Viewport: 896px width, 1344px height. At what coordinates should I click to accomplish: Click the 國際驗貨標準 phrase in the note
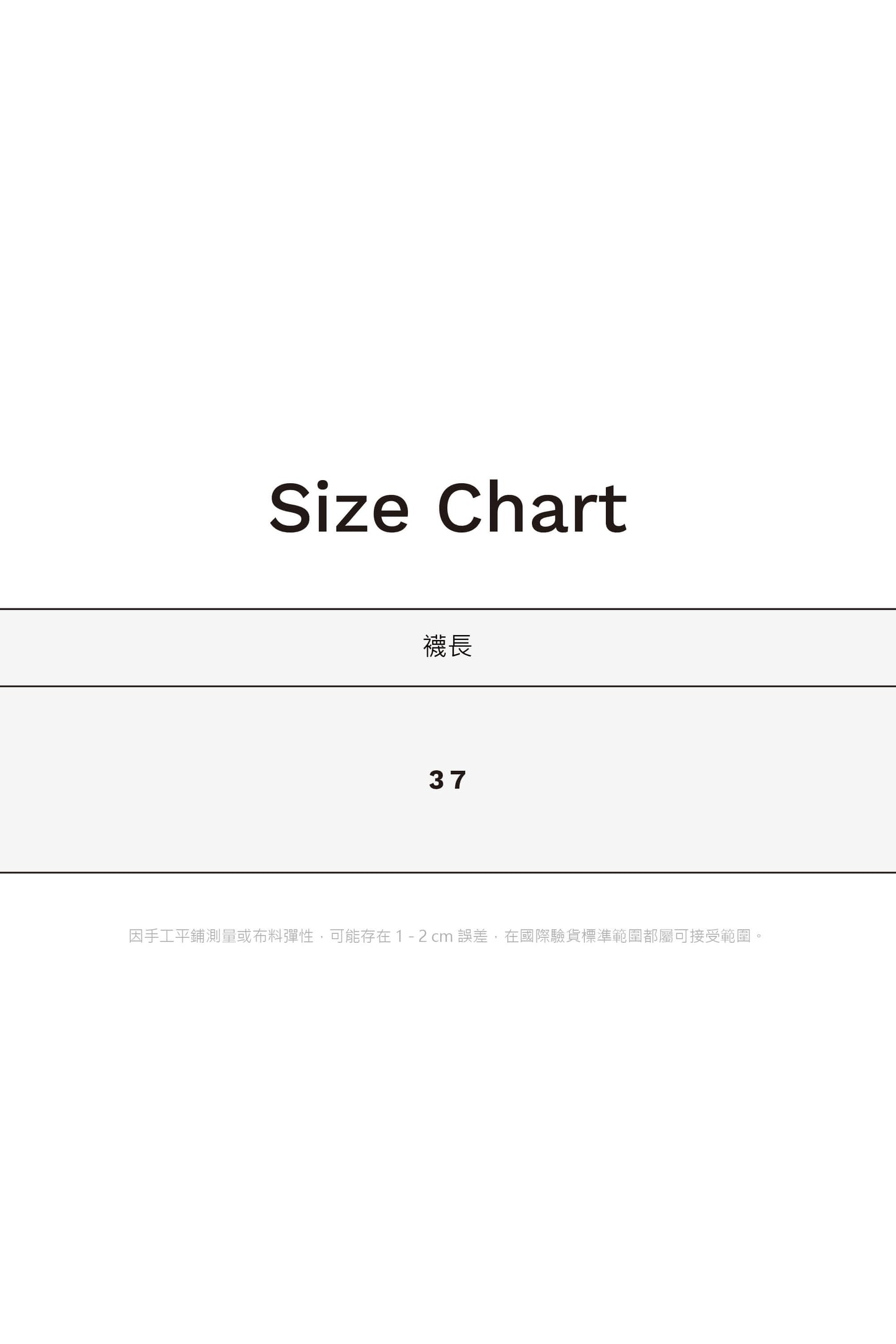point(566,936)
